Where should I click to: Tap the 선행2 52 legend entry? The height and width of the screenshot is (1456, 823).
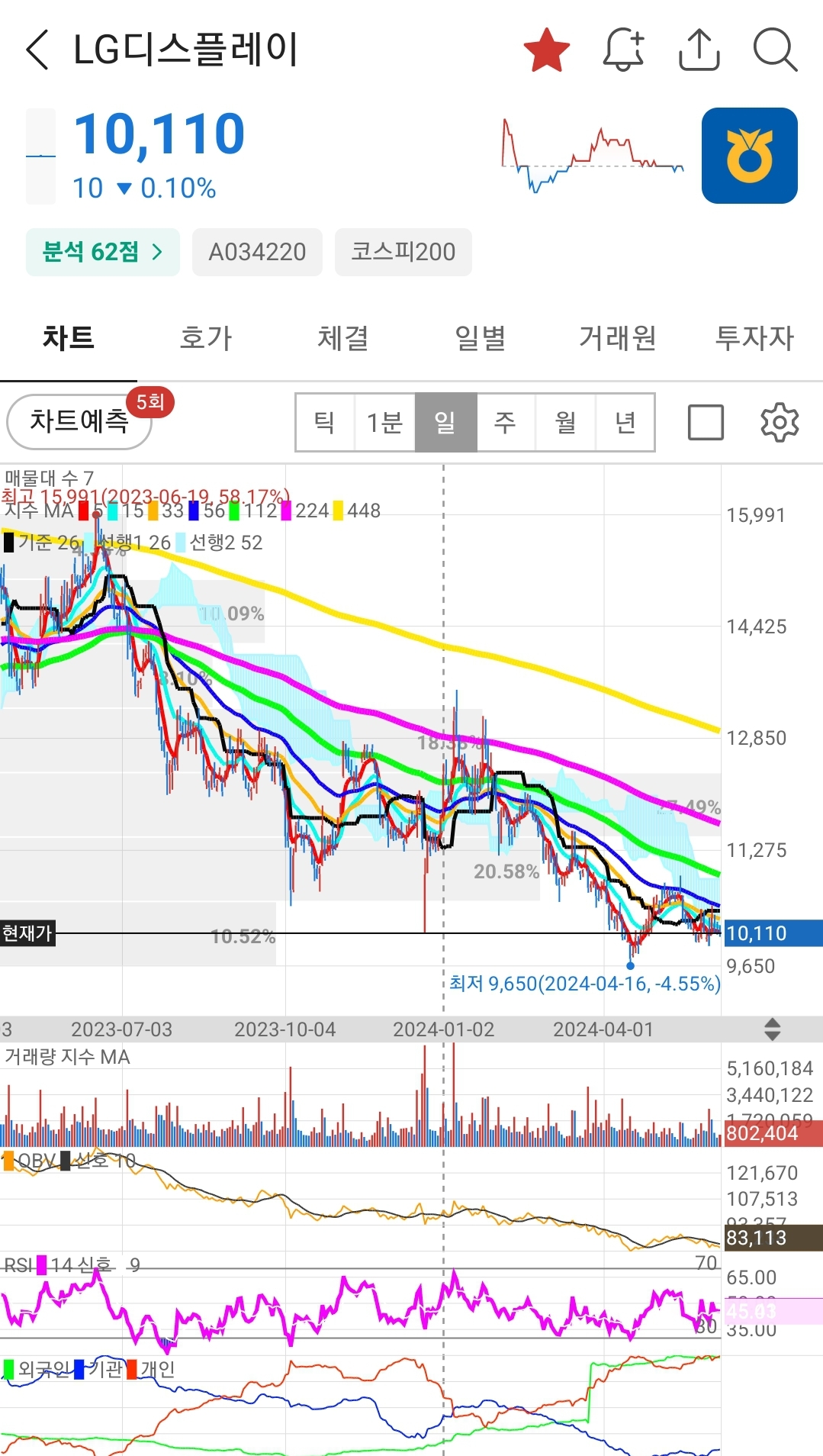(219, 543)
